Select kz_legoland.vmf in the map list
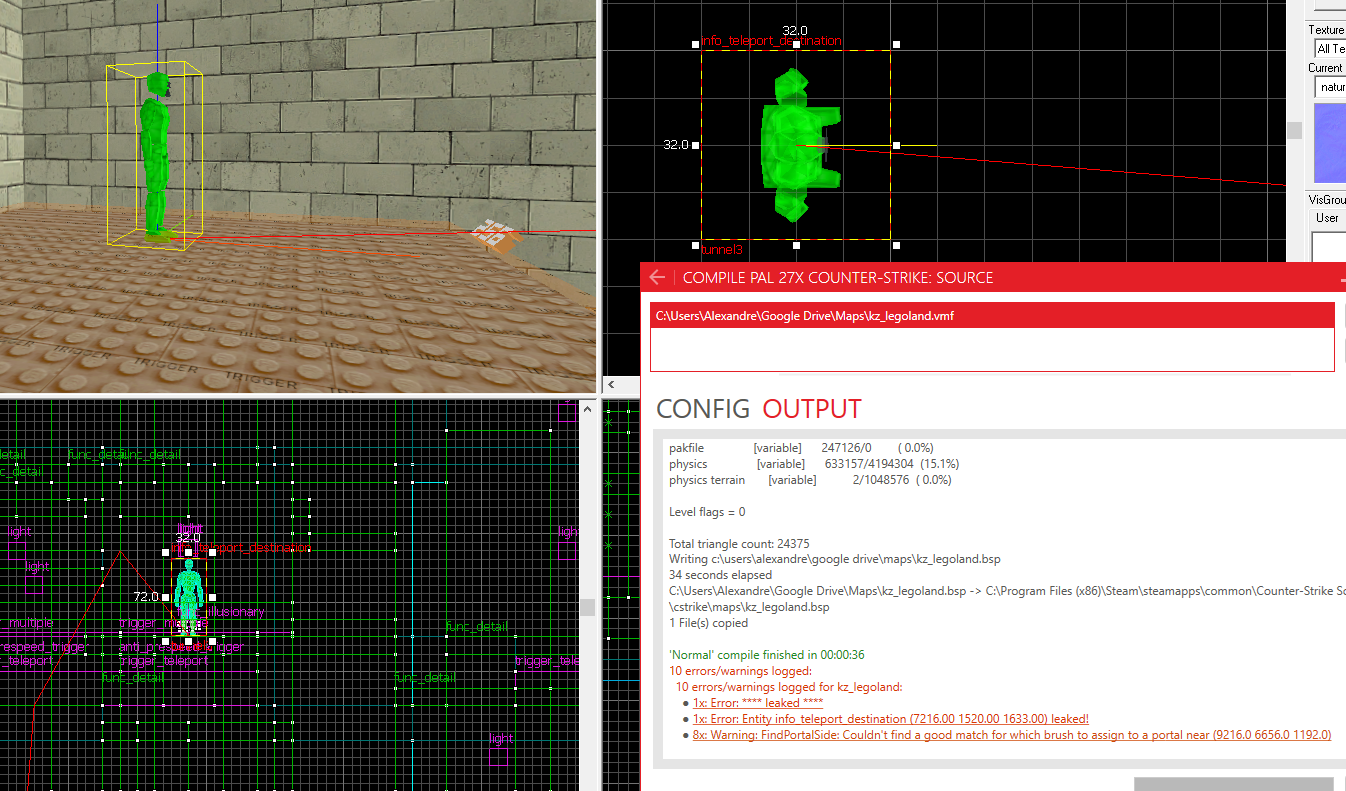This screenshot has height=791, width=1346. tap(804, 316)
